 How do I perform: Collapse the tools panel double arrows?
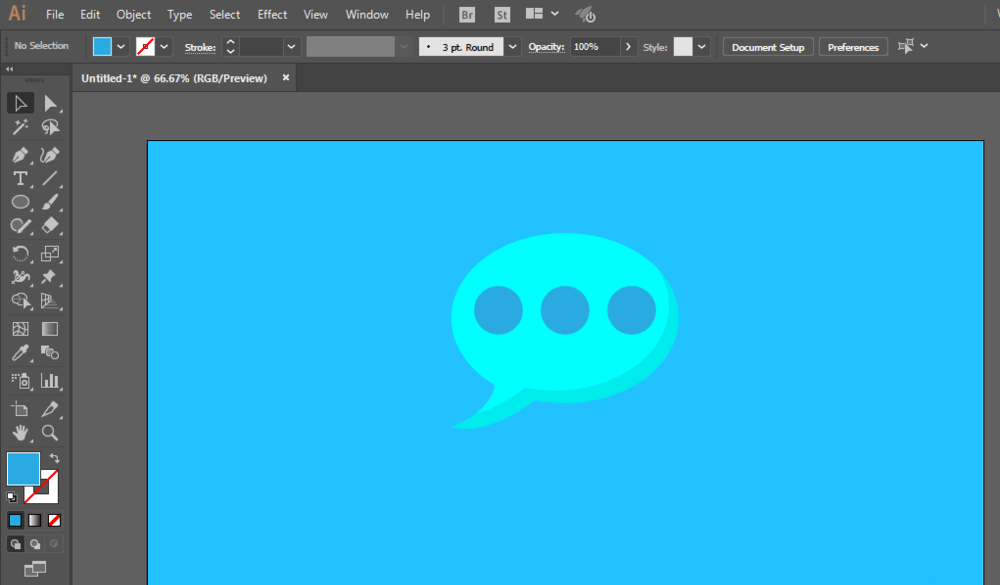pyautogui.click(x=10, y=69)
